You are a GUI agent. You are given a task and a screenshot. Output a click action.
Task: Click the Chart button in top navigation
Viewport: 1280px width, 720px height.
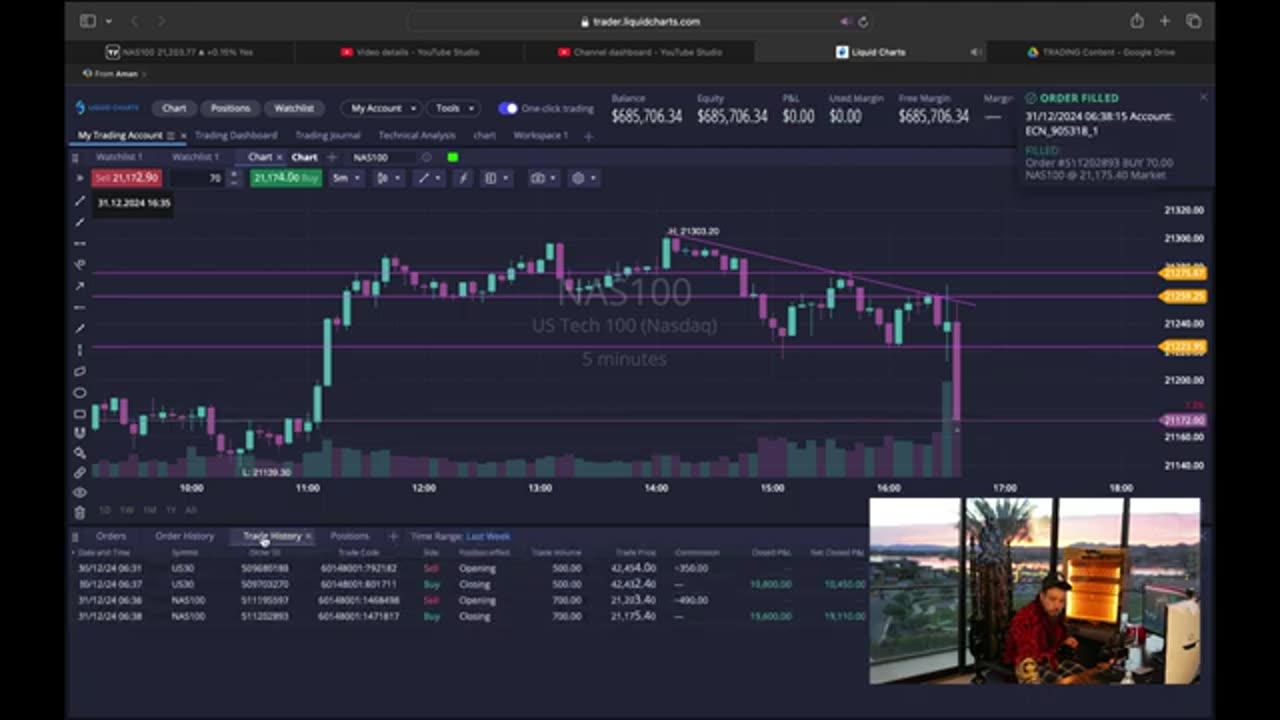[174, 108]
